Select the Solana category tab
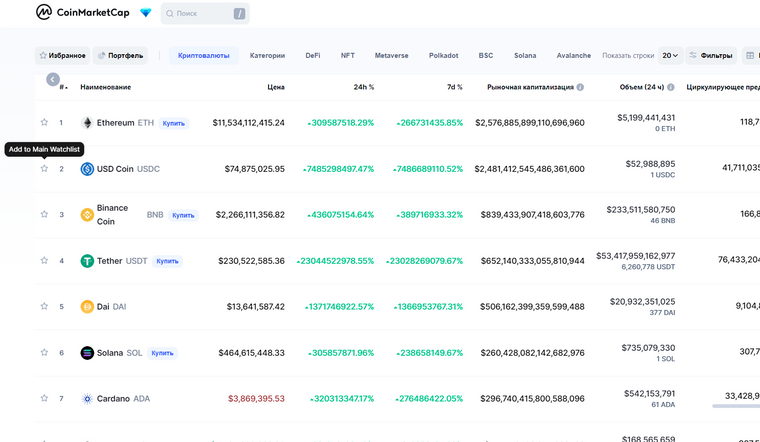 point(525,55)
